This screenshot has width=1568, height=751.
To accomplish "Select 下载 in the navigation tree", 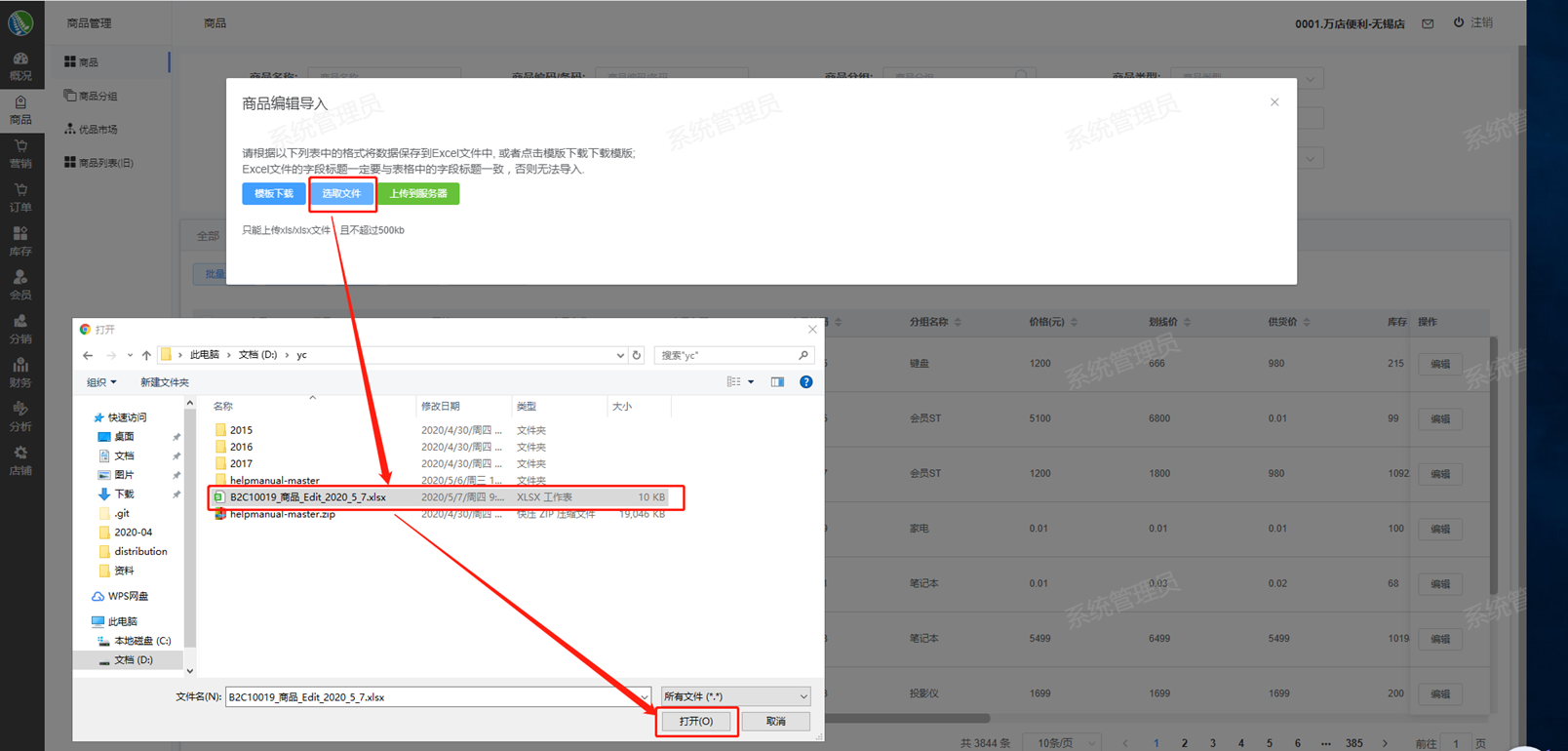I will pyautogui.click(x=116, y=494).
